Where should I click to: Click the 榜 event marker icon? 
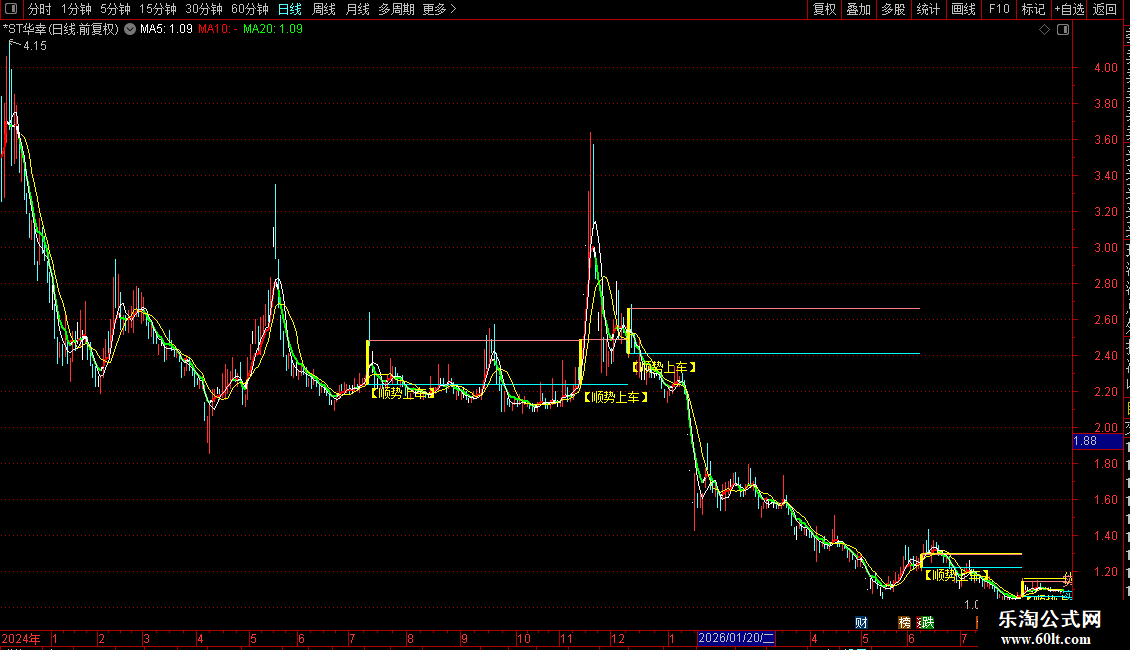[904, 622]
